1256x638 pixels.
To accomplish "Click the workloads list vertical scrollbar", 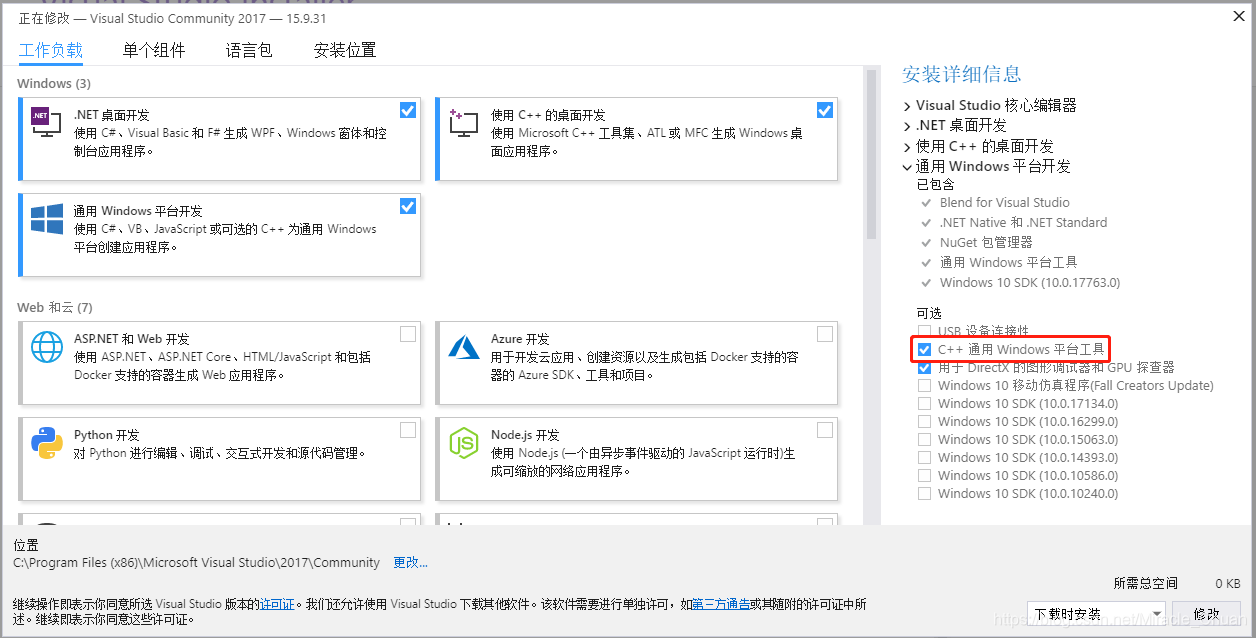I will (871, 155).
